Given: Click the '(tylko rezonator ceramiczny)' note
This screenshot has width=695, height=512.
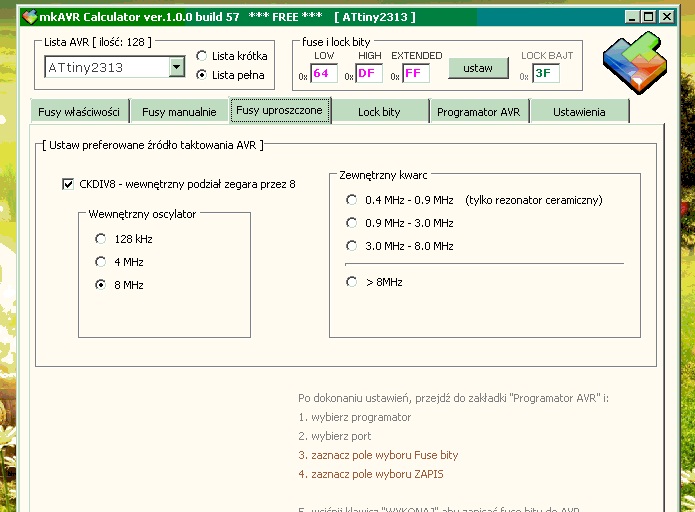Looking at the screenshot, I should [534, 200].
